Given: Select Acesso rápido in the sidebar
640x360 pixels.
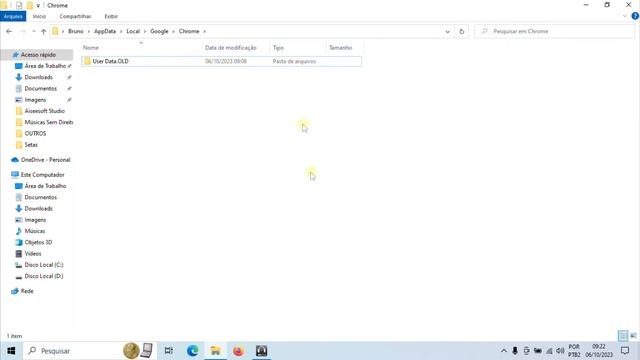Looking at the screenshot, I should (x=38, y=55).
